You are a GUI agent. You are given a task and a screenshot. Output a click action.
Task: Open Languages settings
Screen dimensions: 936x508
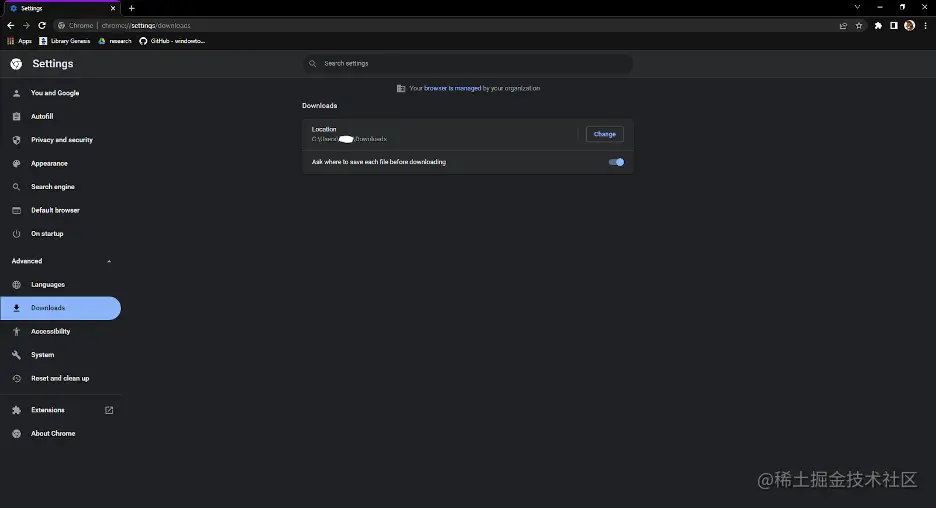click(60, 285)
